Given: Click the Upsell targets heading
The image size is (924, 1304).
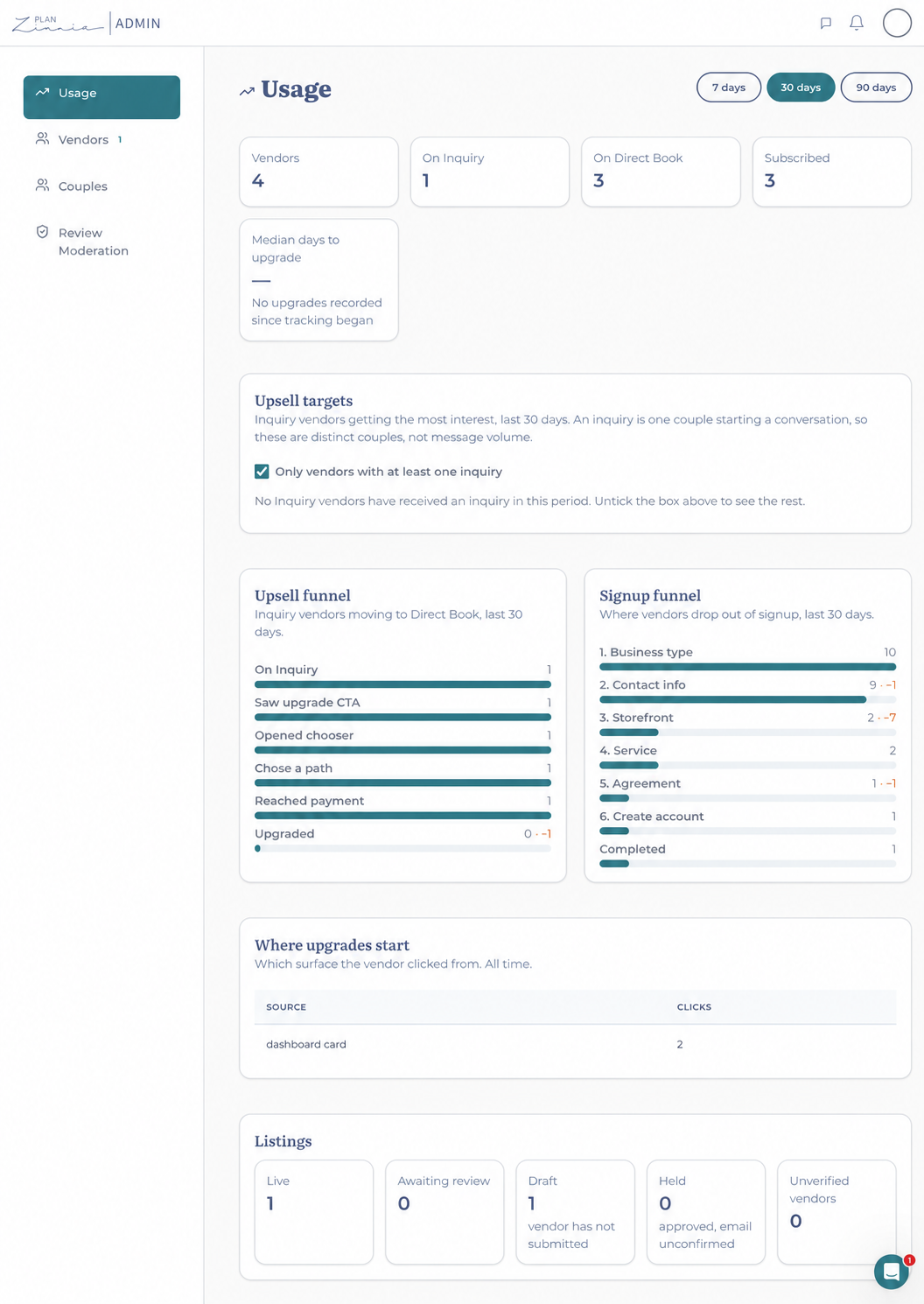Looking at the screenshot, I should pyautogui.click(x=304, y=401).
